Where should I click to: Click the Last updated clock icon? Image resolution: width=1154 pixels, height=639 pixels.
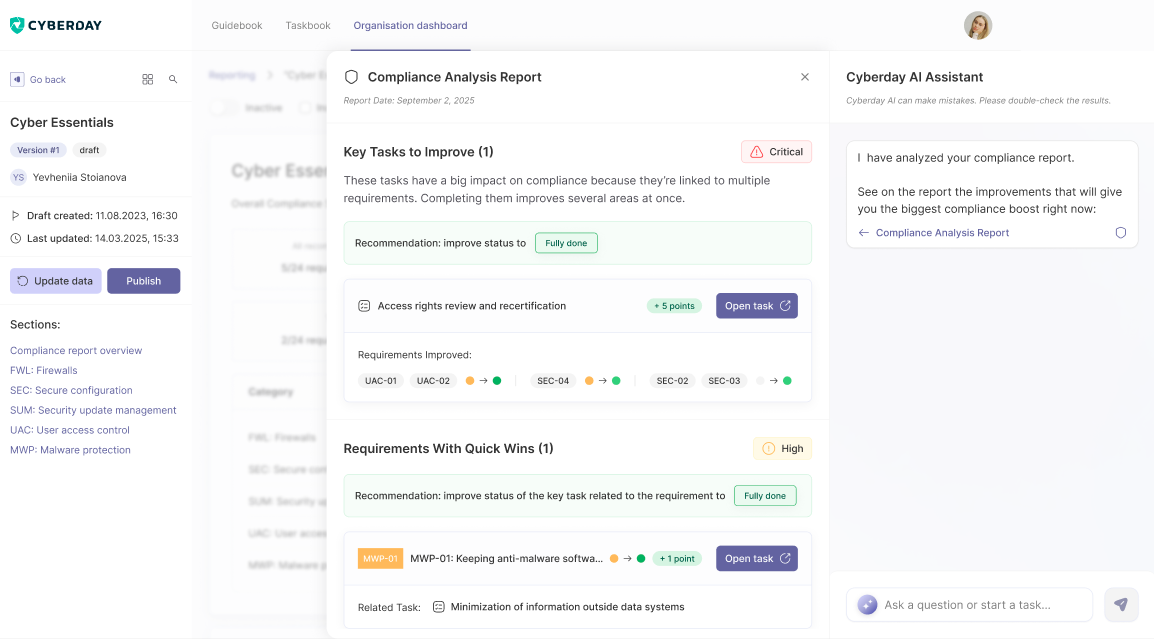coord(15,239)
